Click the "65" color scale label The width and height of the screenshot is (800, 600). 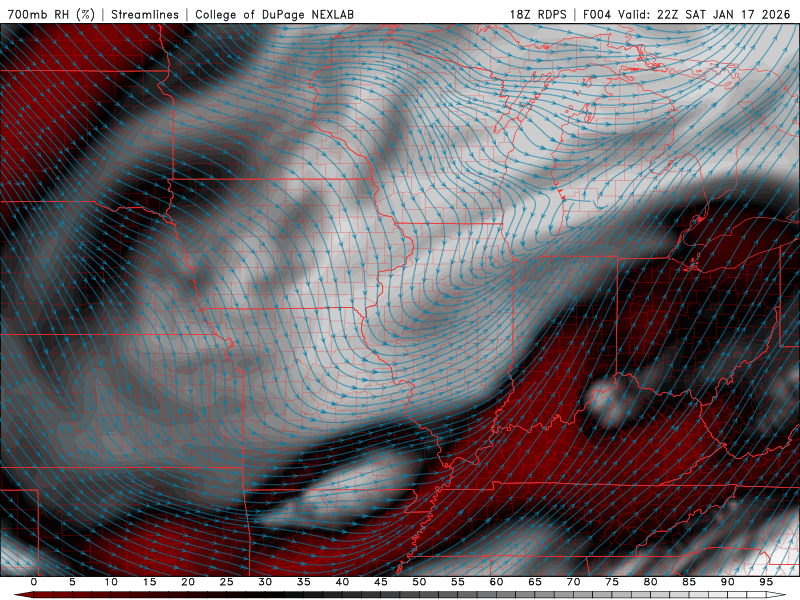pos(535,582)
